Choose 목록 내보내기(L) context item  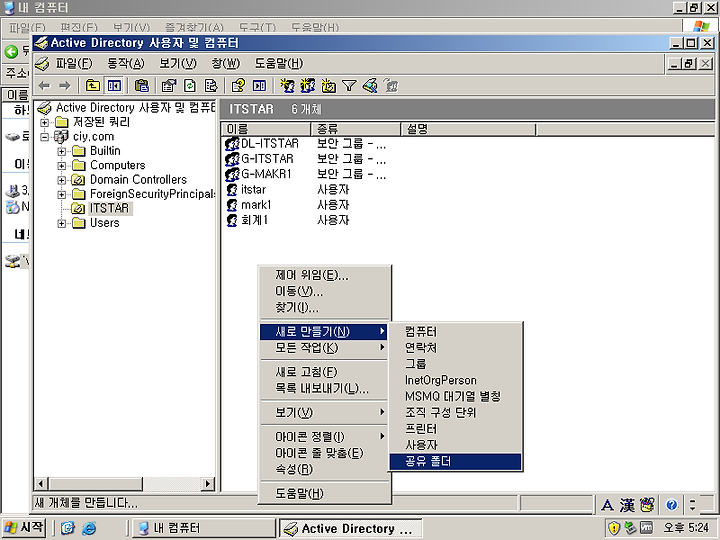click(325, 388)
